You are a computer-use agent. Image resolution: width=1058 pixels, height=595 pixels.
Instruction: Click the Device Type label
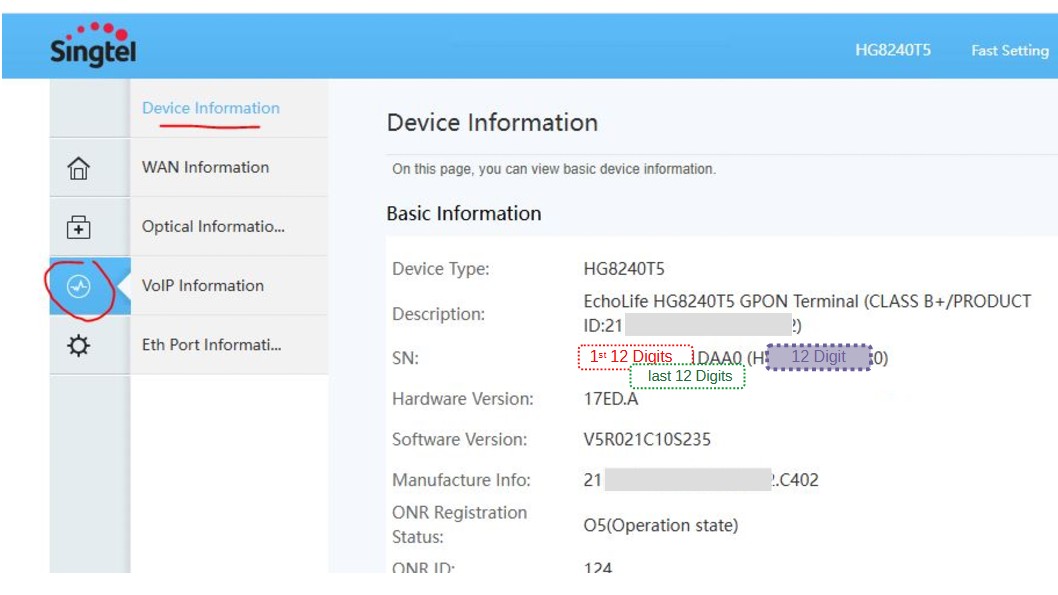pos(441,269)
